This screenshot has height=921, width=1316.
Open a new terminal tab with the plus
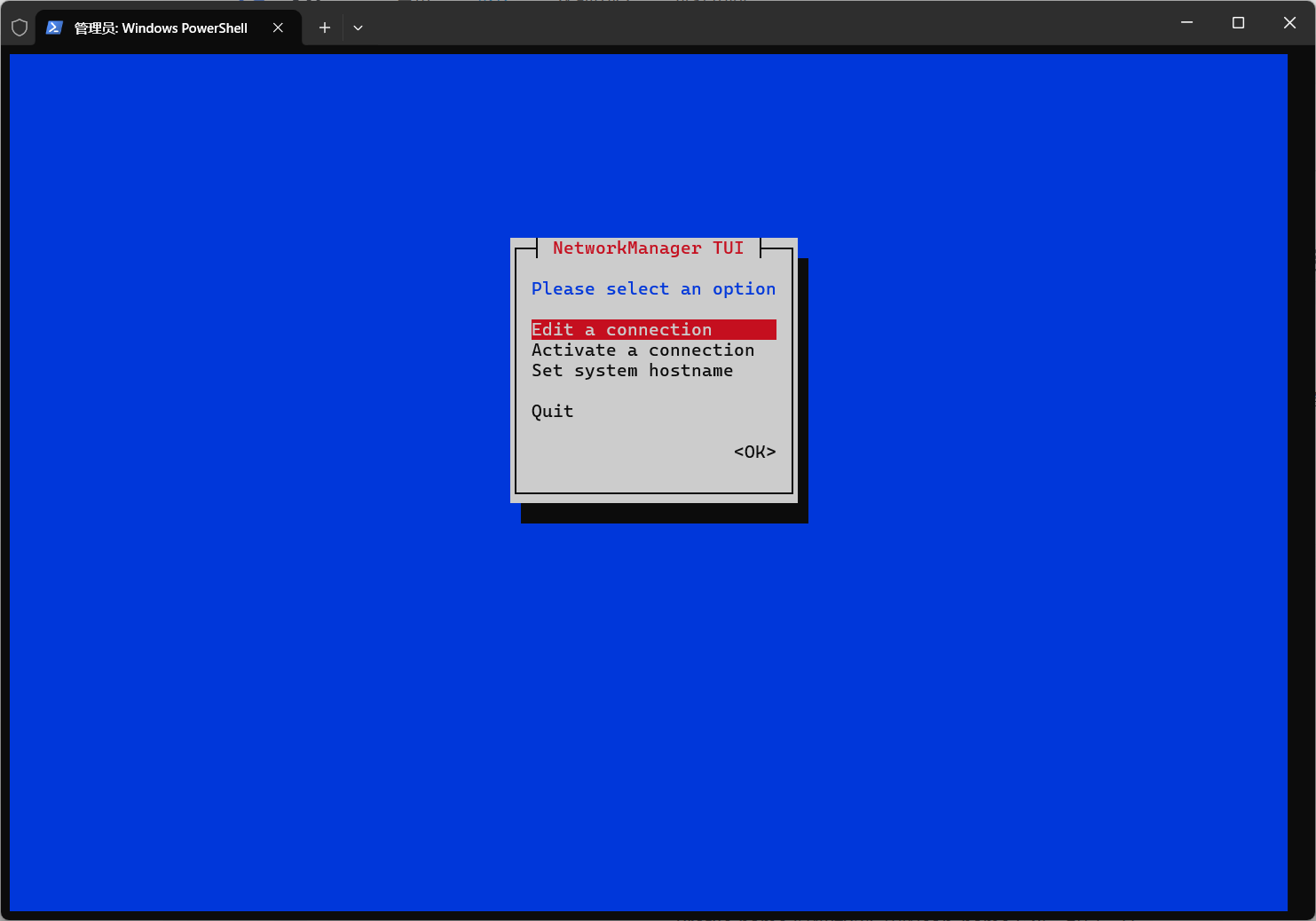coord(324,28)
